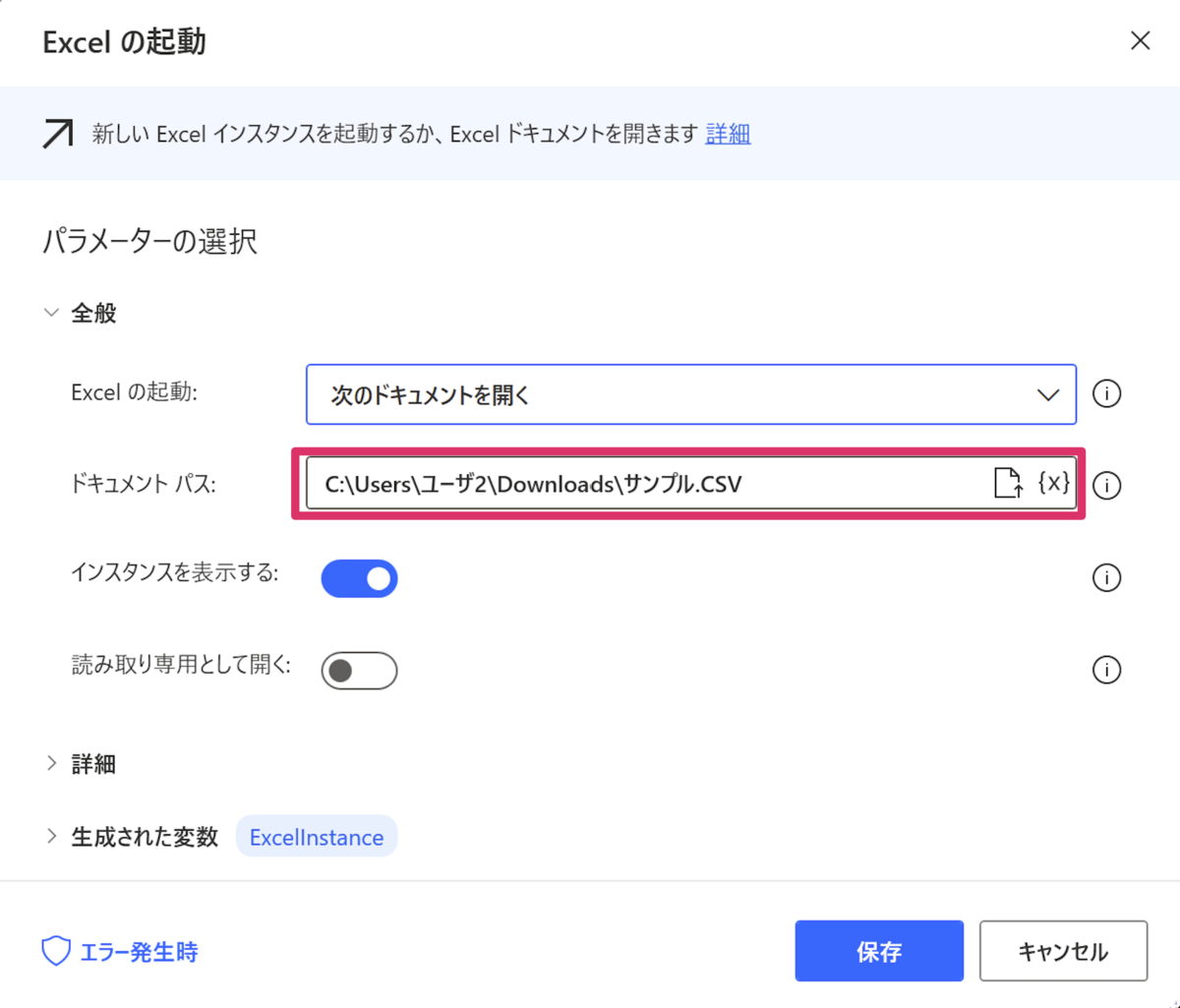Click the インスタンスを表示する label

[175, 571]
